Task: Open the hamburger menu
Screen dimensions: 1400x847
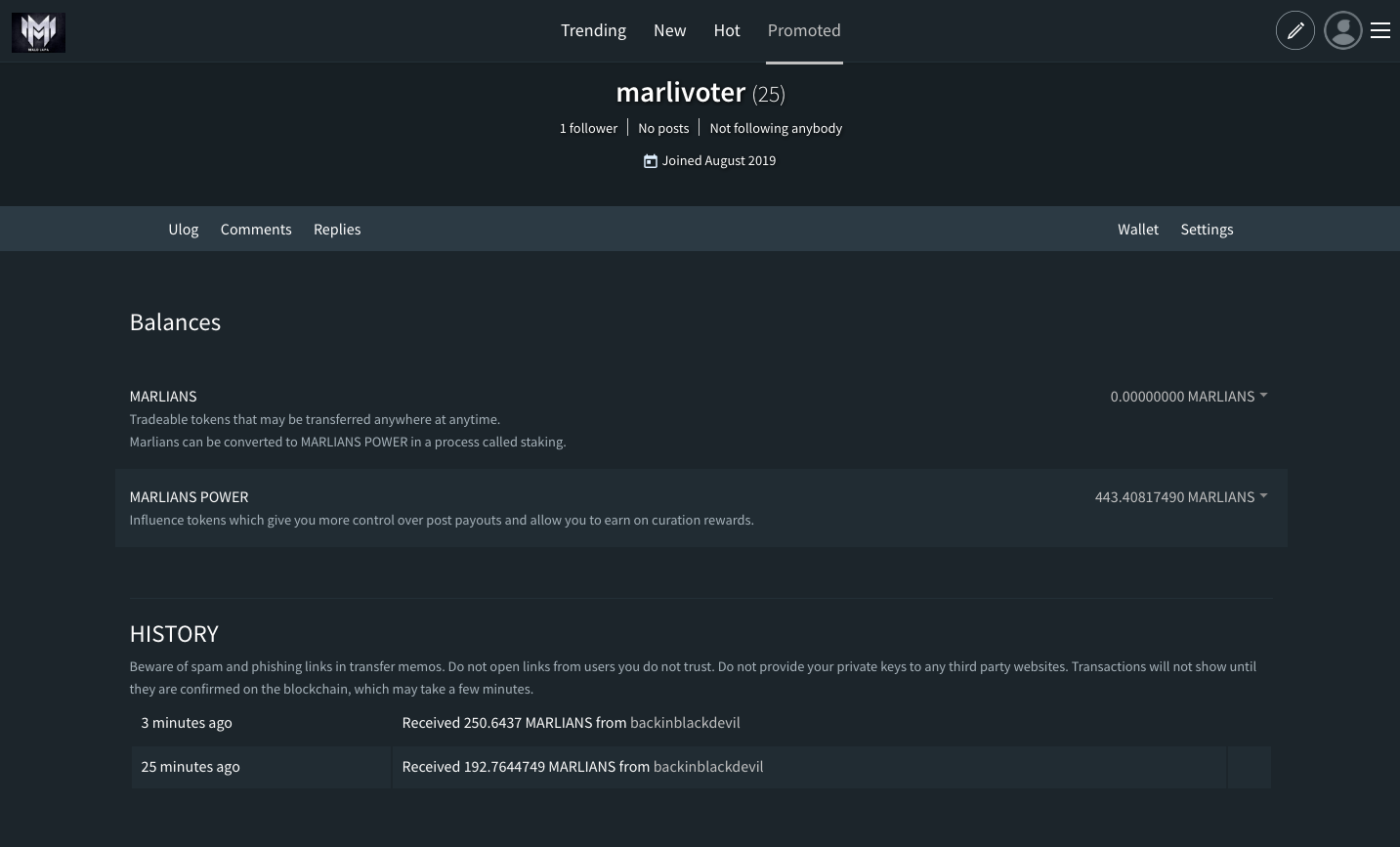Action: coord(1380,30)
